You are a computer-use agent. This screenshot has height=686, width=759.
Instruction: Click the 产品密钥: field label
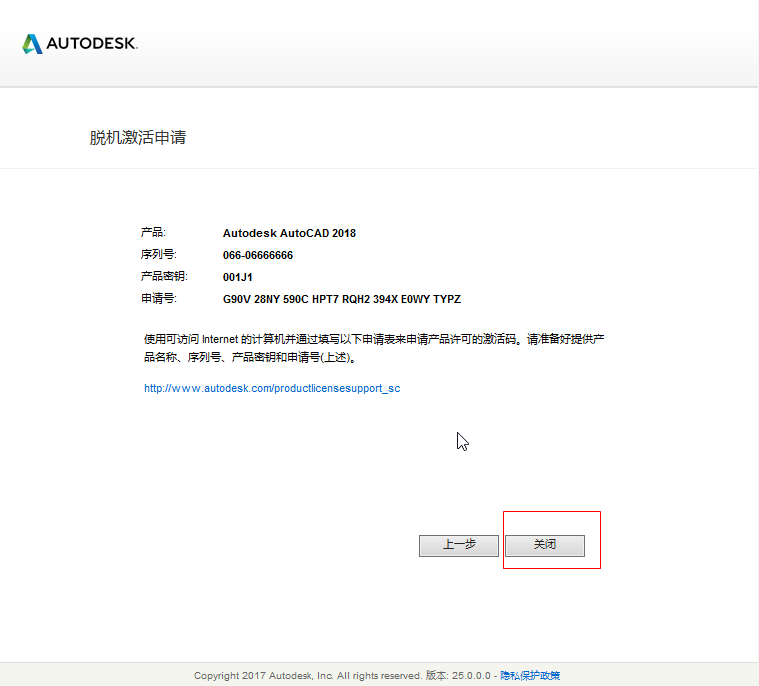164,277
